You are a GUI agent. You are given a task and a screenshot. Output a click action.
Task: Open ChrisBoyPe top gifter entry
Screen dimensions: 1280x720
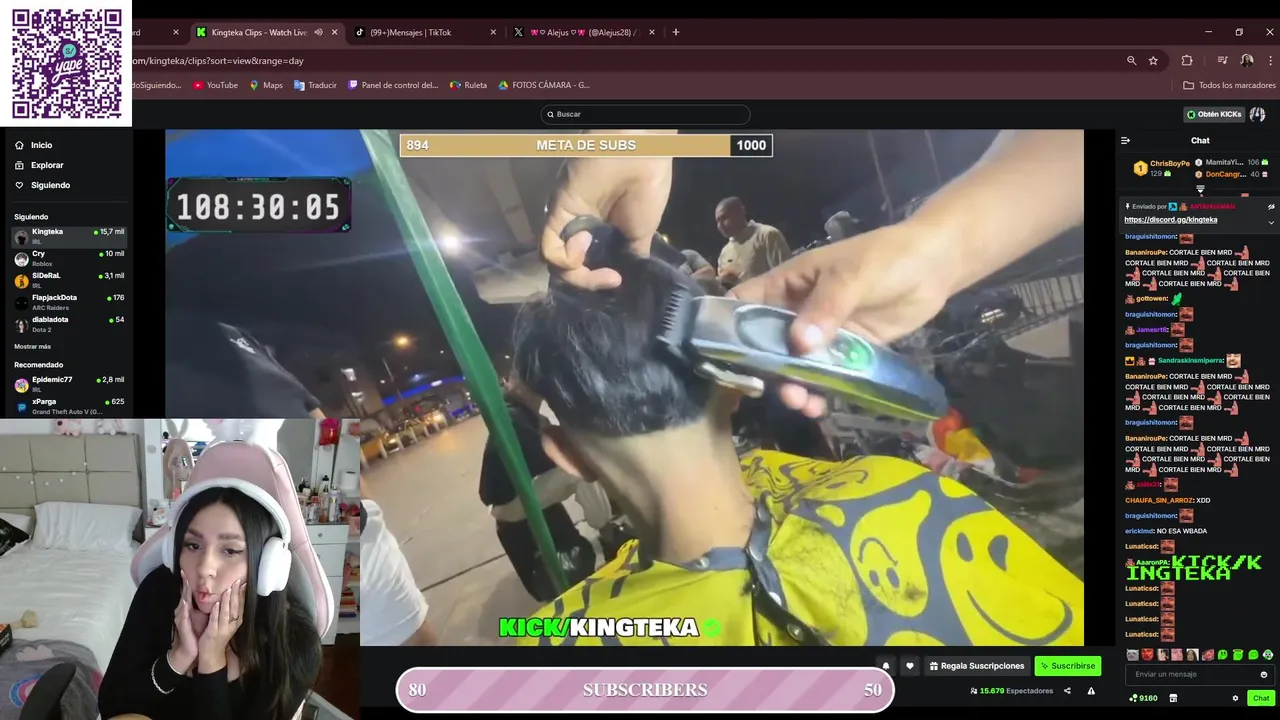pyautogui.click(x=1161, y=168)
